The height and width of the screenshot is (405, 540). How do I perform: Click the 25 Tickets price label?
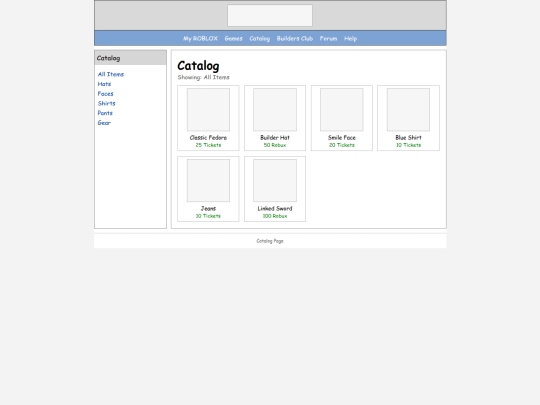click(x=208, y=145)
